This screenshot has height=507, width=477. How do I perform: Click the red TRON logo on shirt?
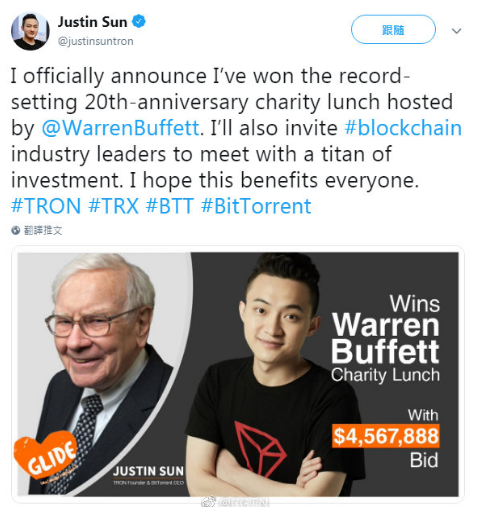pyautogui.click(x=260, y=448)
